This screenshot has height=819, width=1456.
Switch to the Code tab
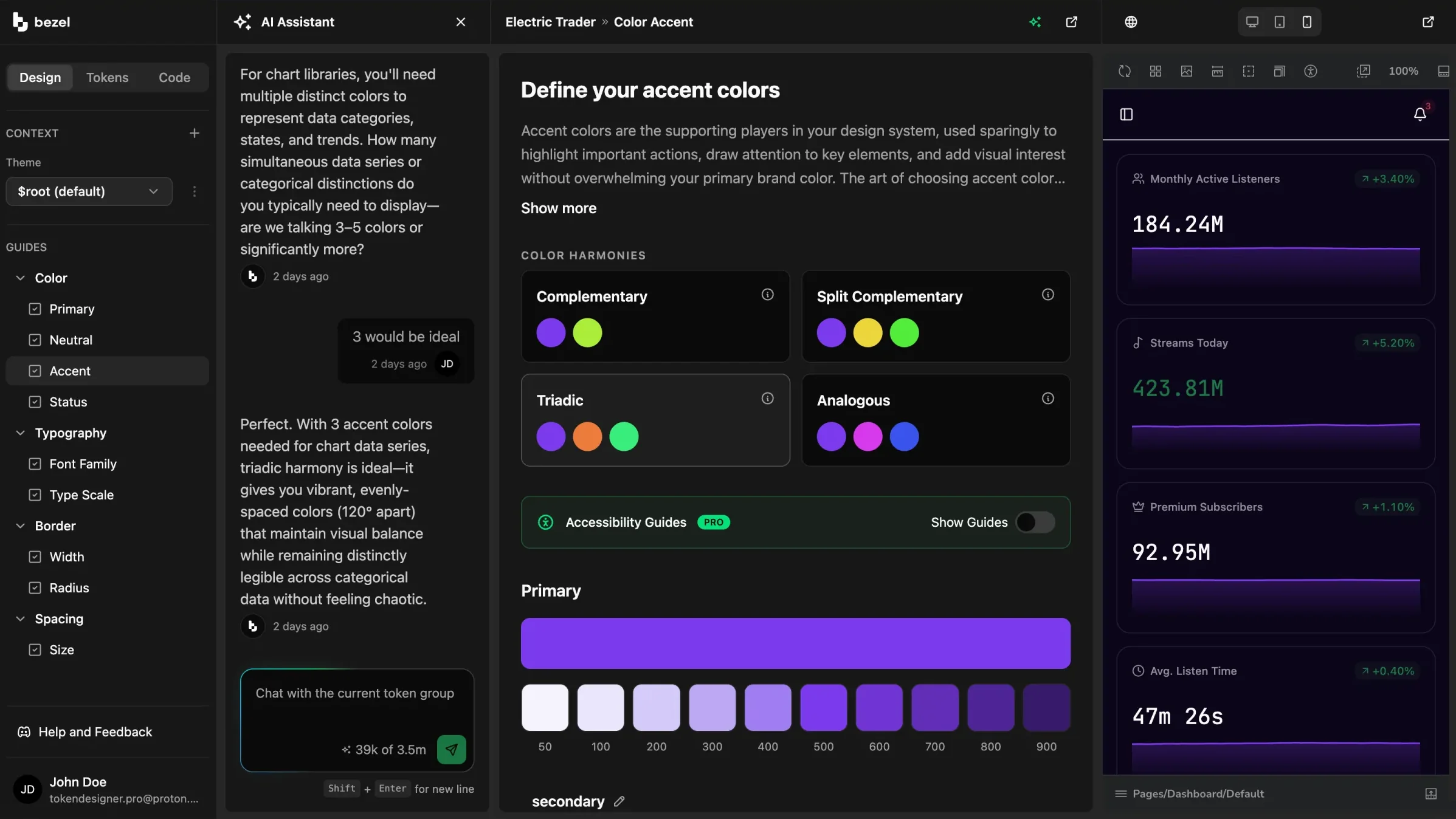coord(174,78)
